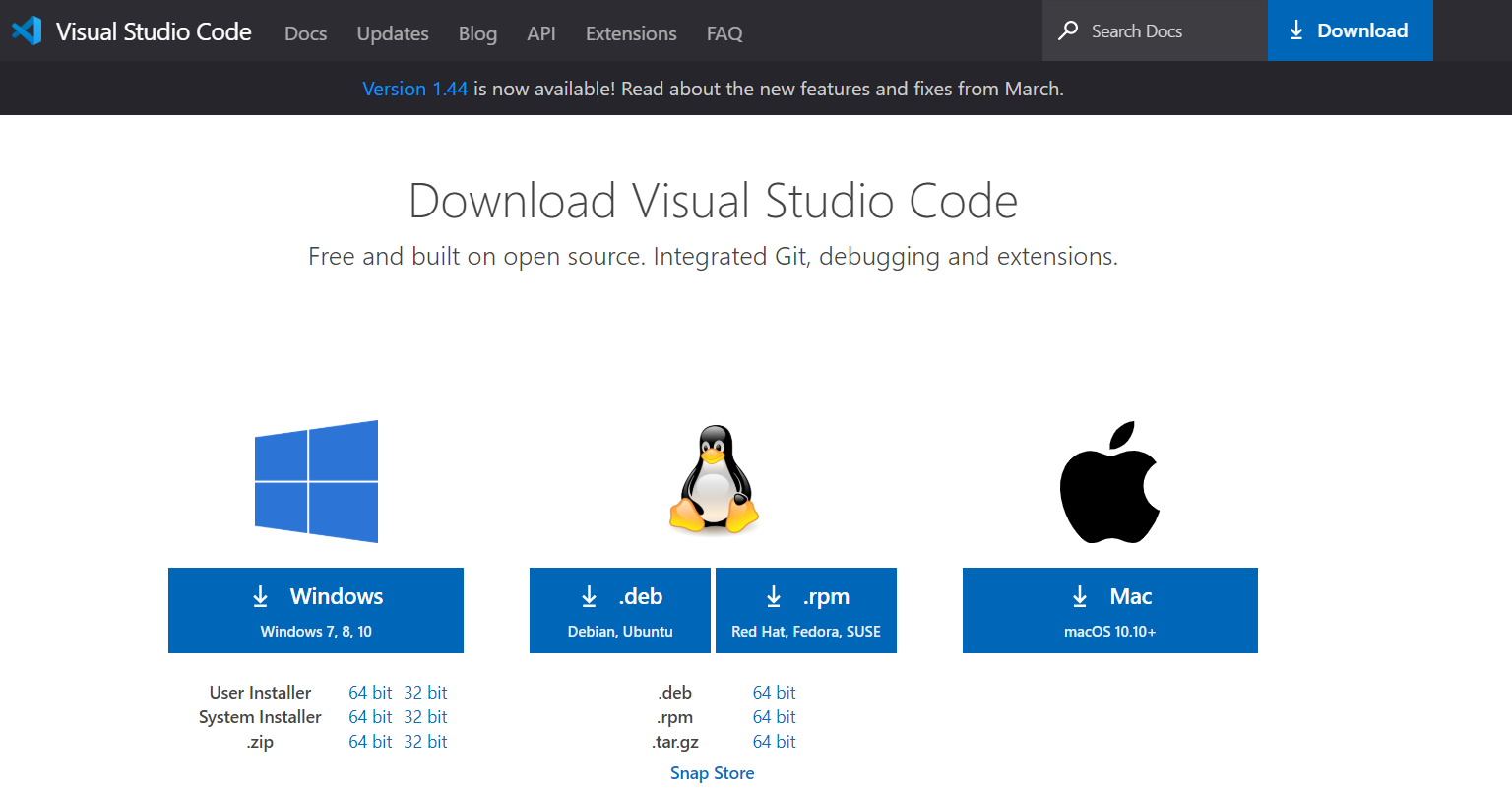Download the .rpm Red Hat, Fedora, SUSE package

click(x=806, y=610)
